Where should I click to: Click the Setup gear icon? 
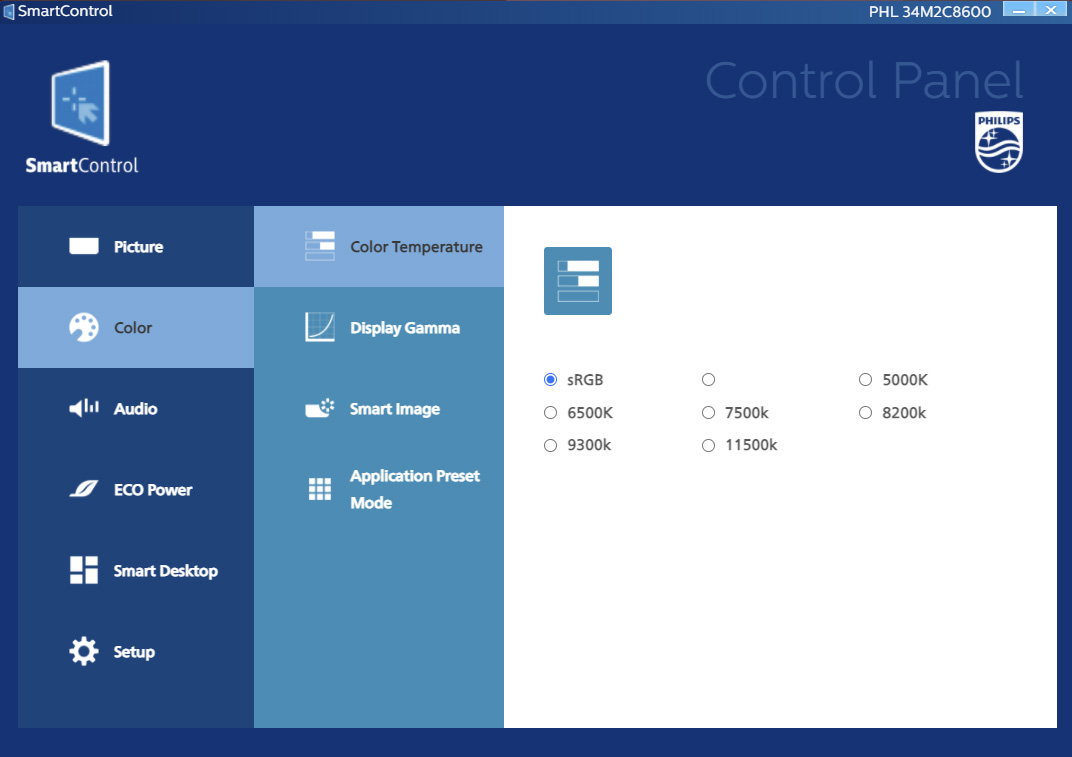(83, 651)
